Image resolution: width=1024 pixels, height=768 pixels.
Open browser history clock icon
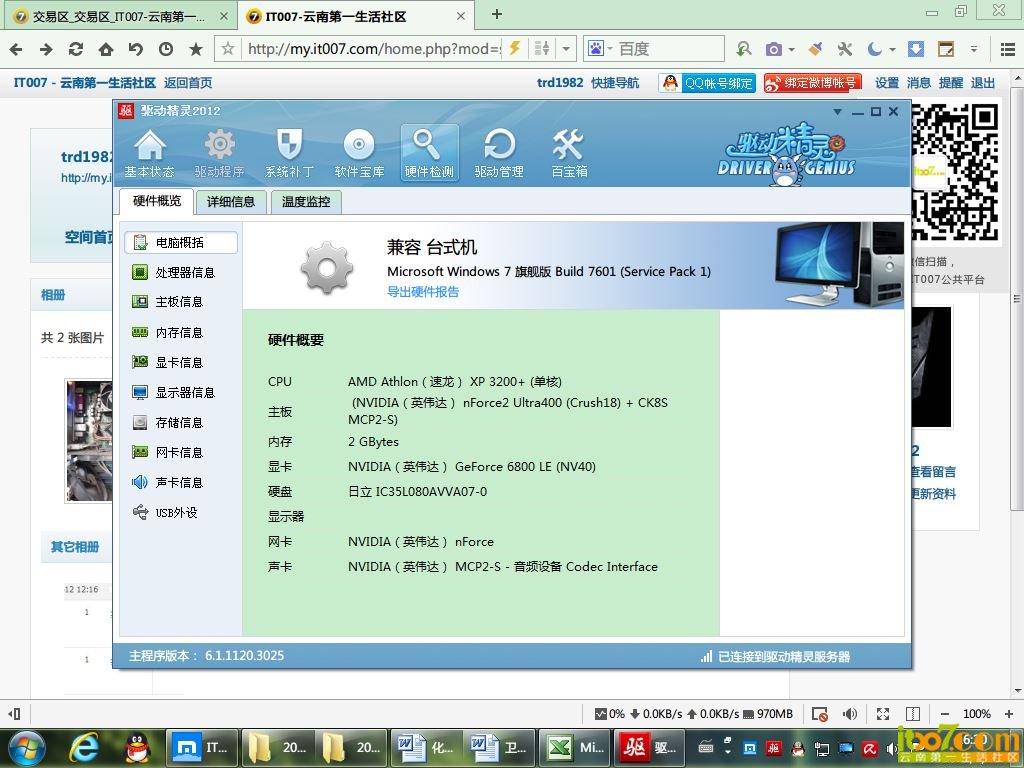[166, 49]
